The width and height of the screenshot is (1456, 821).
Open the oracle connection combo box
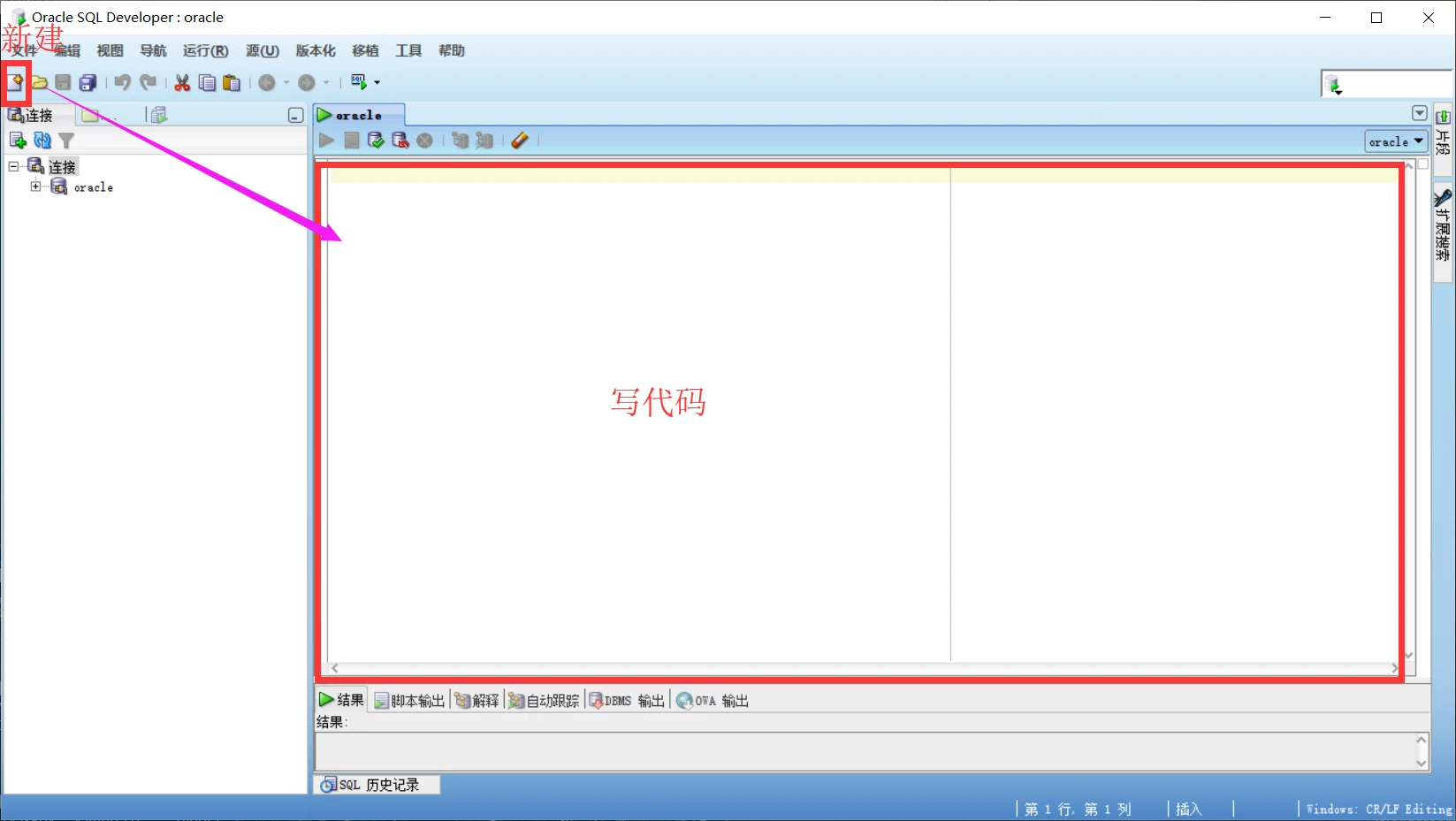(1397, 141)
